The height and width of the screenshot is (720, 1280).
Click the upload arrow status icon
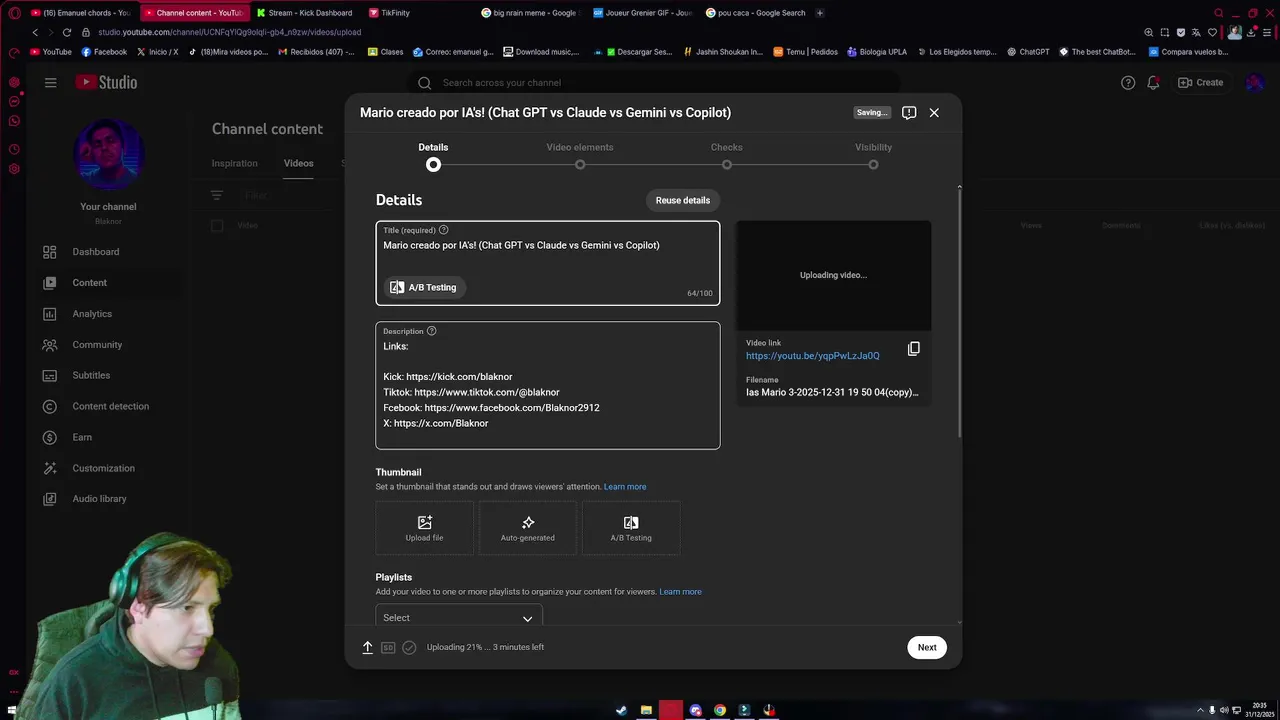[x=367, y=647]
